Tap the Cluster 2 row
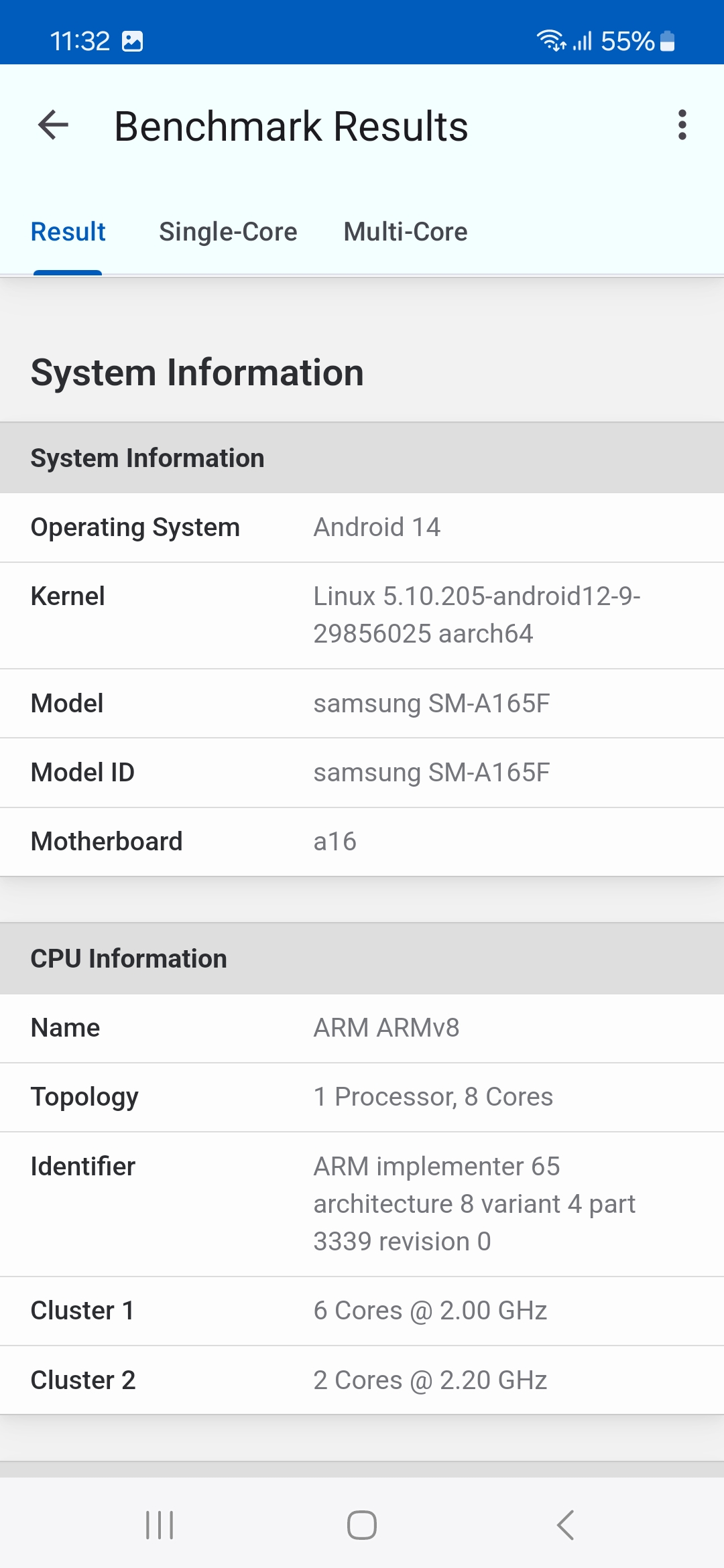724x1568 pixels. [x=362, y=1380]
